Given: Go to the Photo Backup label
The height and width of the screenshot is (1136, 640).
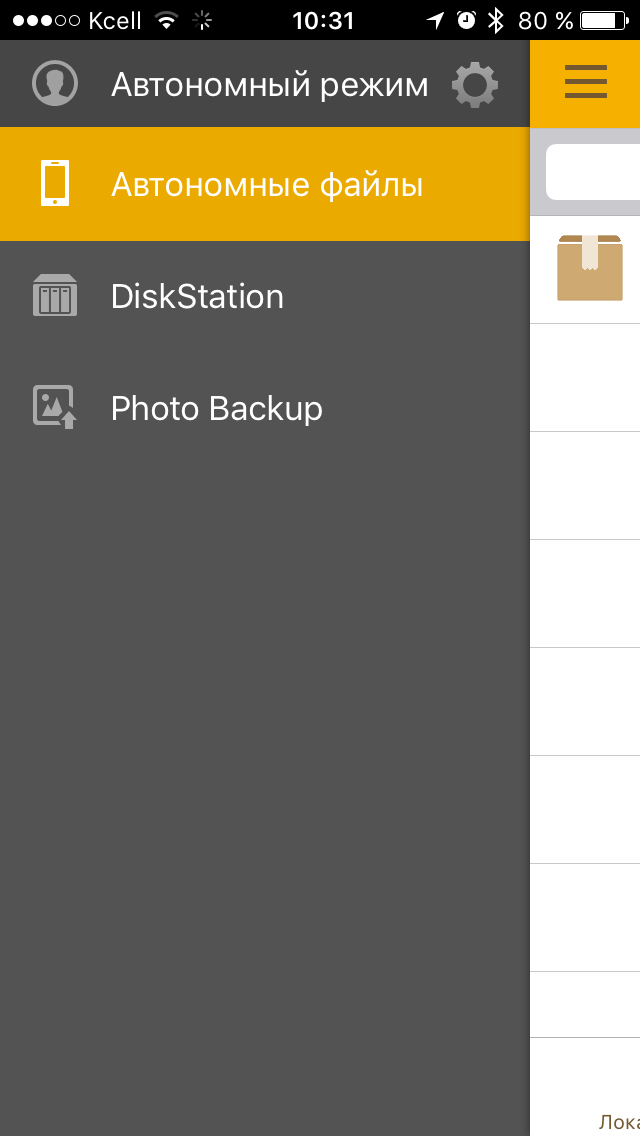Looking at the screenshot, I should 217,409.
